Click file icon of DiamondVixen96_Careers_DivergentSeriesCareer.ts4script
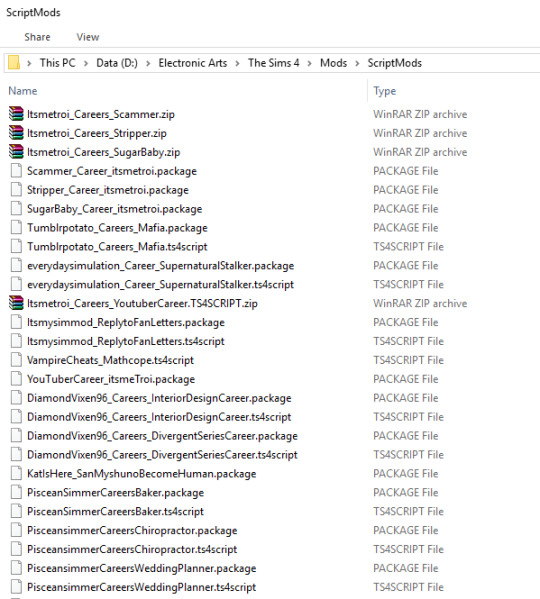The image size is (540, 599). coord(16,454)
